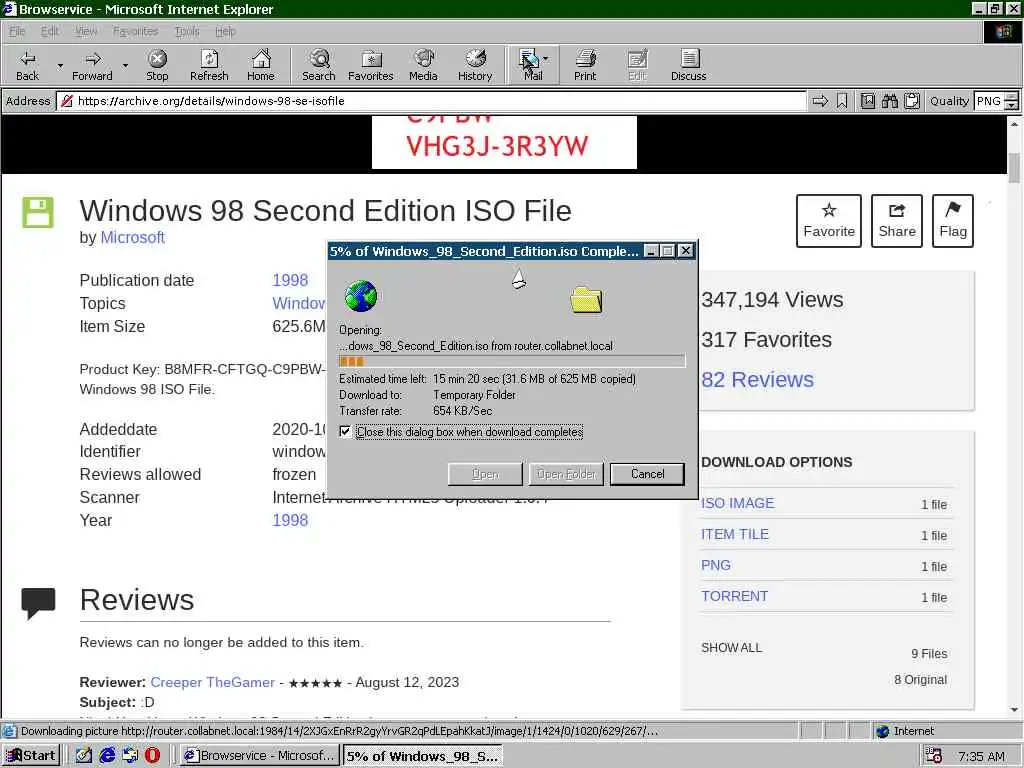
Task: Go back with the Back toolbar button
Action: tap(27, 65)
